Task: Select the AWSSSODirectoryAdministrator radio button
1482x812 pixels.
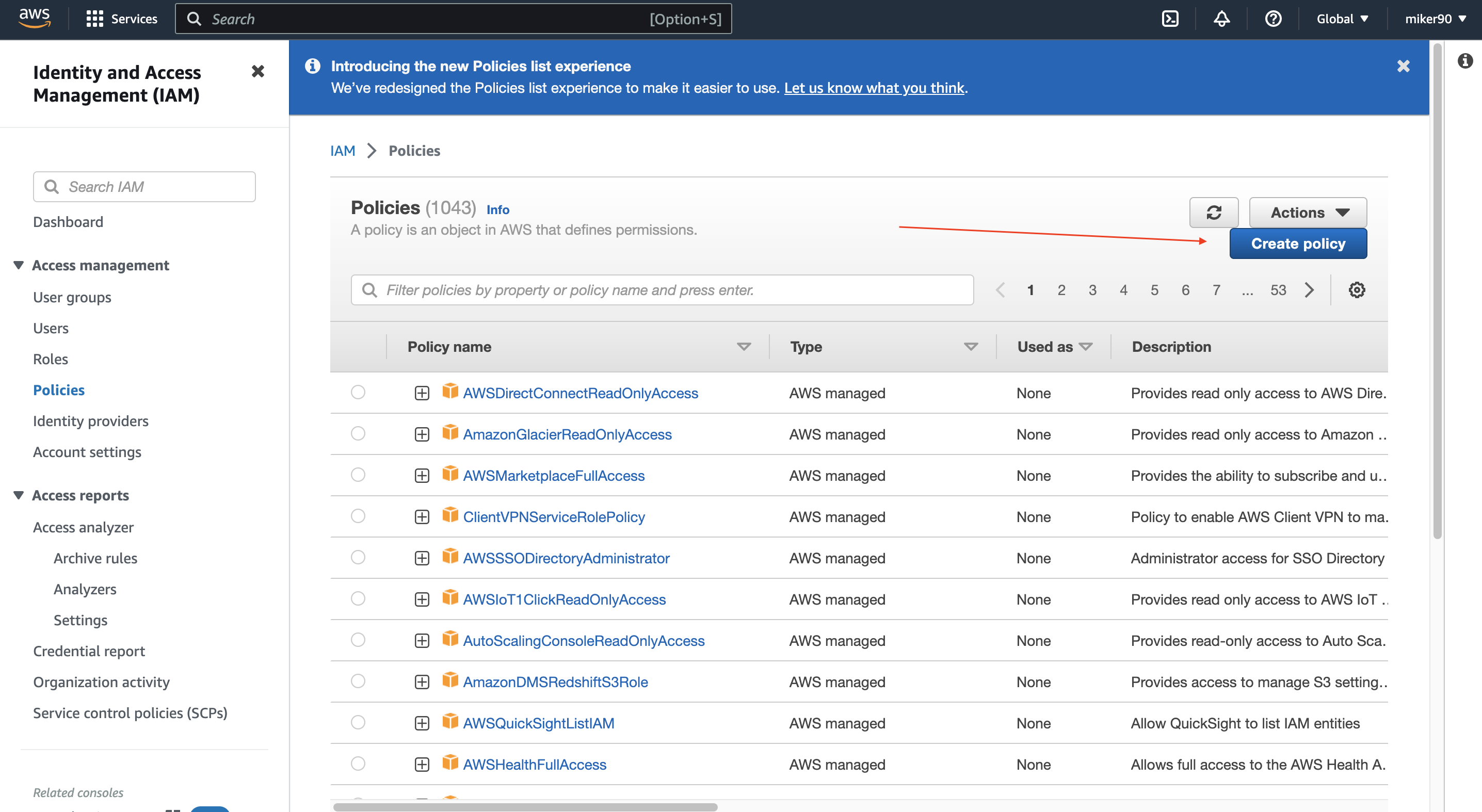Action: (358, 557)
